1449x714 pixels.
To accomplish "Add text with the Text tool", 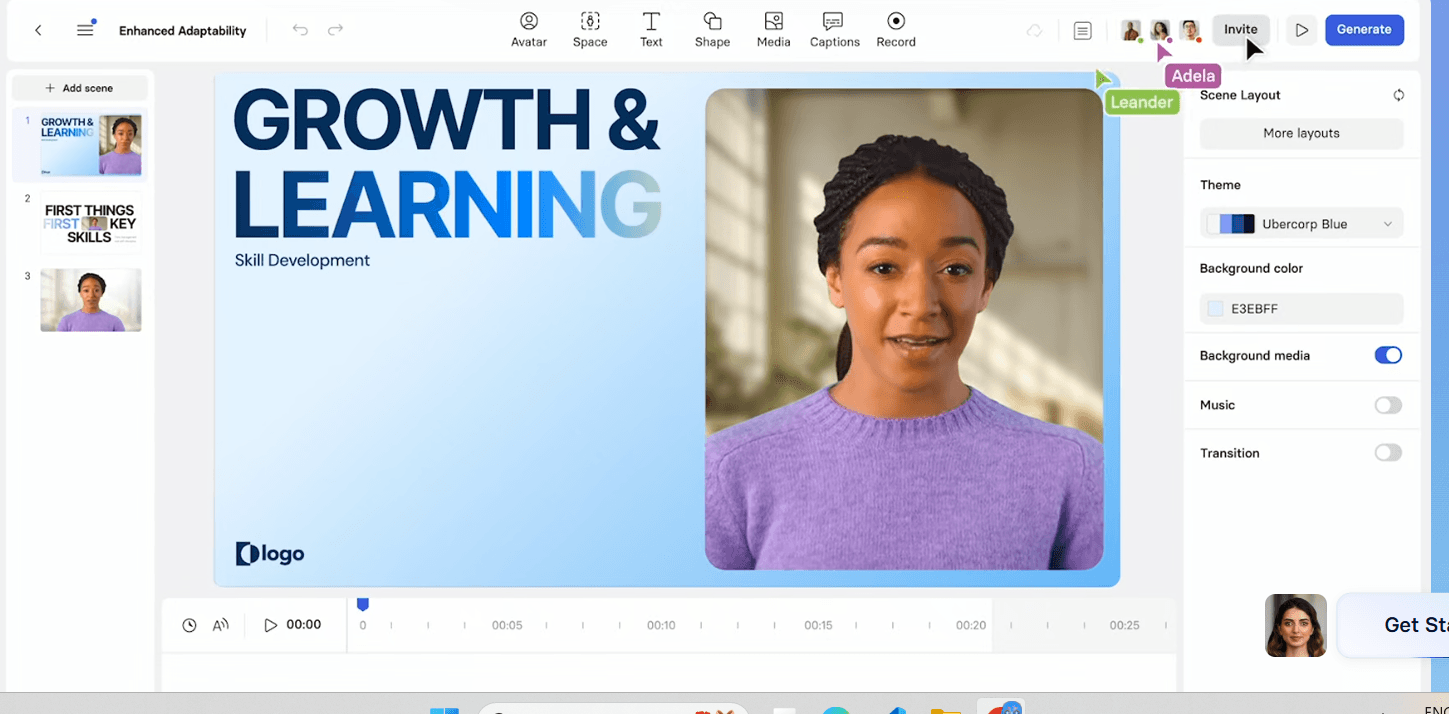I will point(651,30).
